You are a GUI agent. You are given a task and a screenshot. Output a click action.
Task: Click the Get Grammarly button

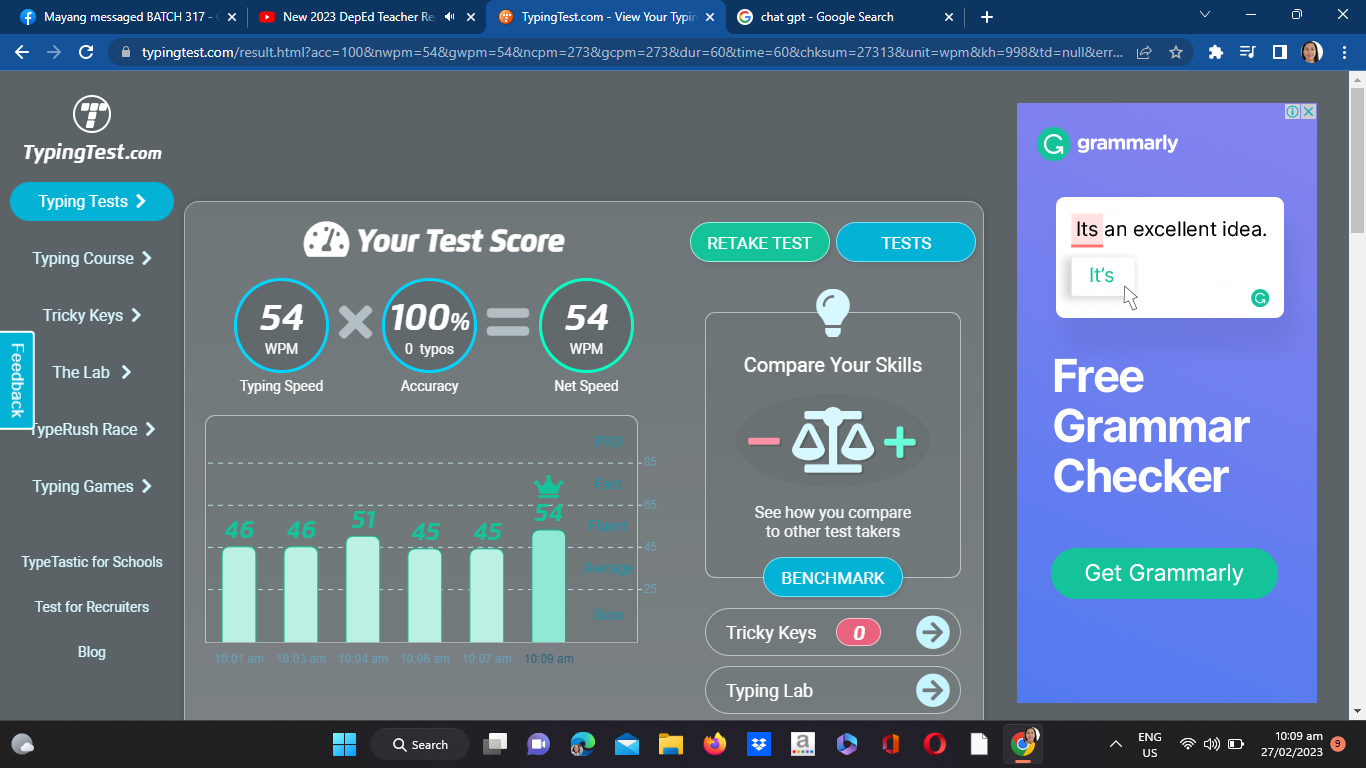1164,573
